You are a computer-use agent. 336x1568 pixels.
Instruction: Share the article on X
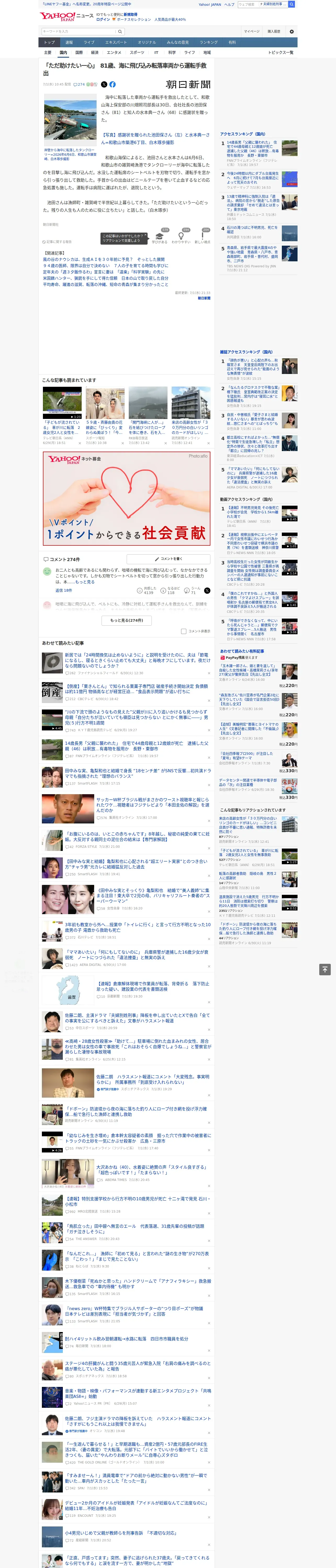pos(104,85)
